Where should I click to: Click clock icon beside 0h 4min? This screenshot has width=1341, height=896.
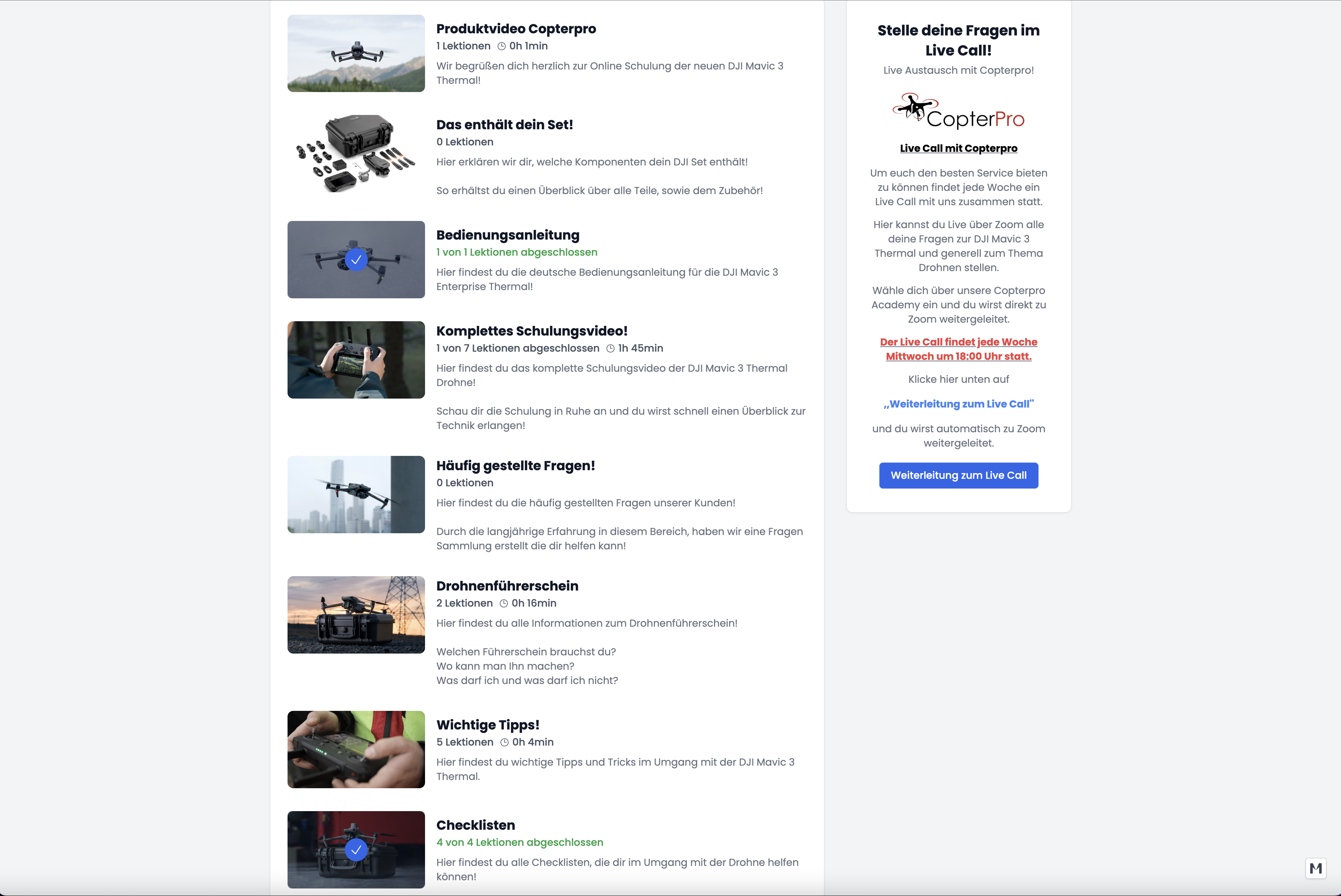tap(504, 742)
